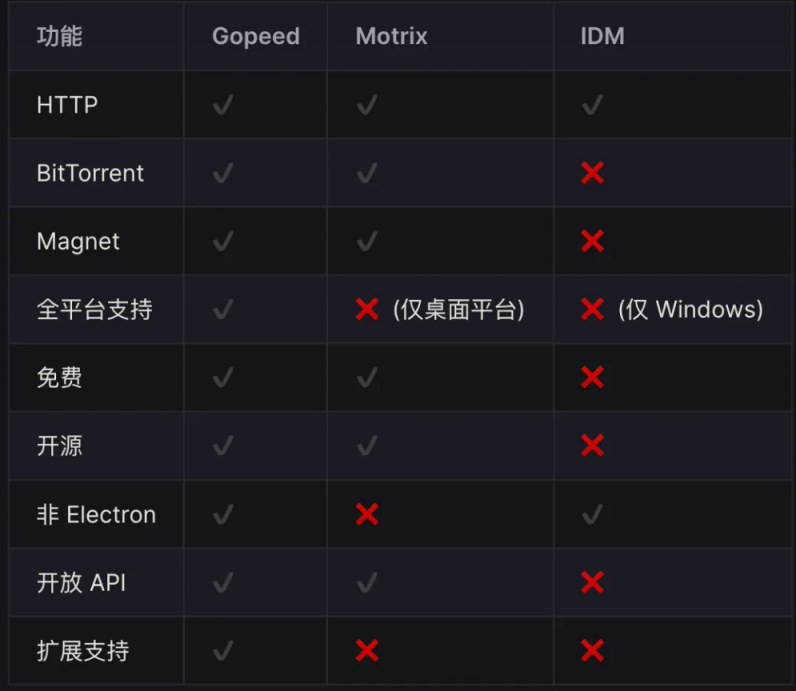Click IDM's red X in 开放 API row
The image size is (796, 691).
[x=592, y=582]
